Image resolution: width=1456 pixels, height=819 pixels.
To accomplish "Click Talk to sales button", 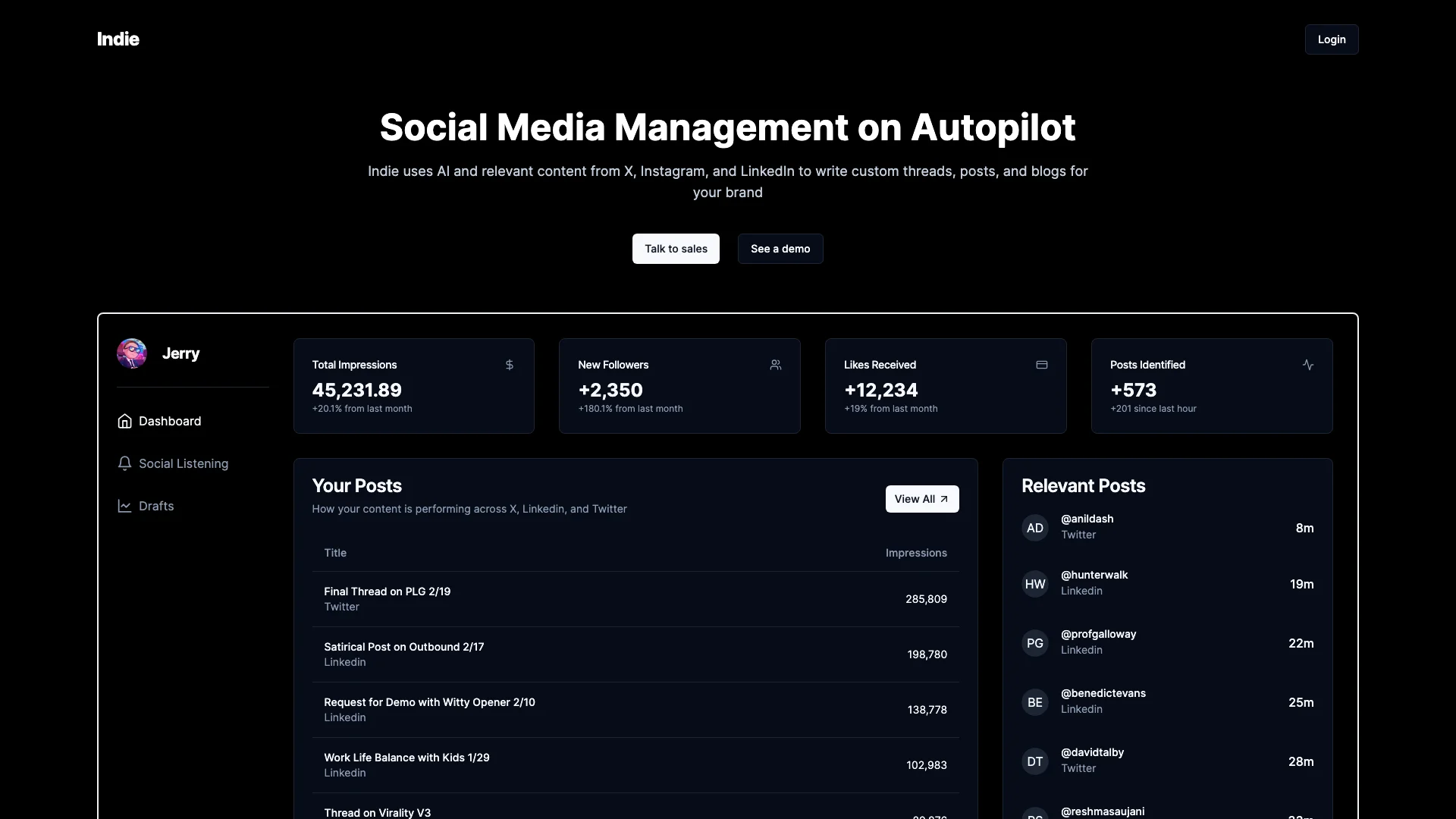I will 675,248.
